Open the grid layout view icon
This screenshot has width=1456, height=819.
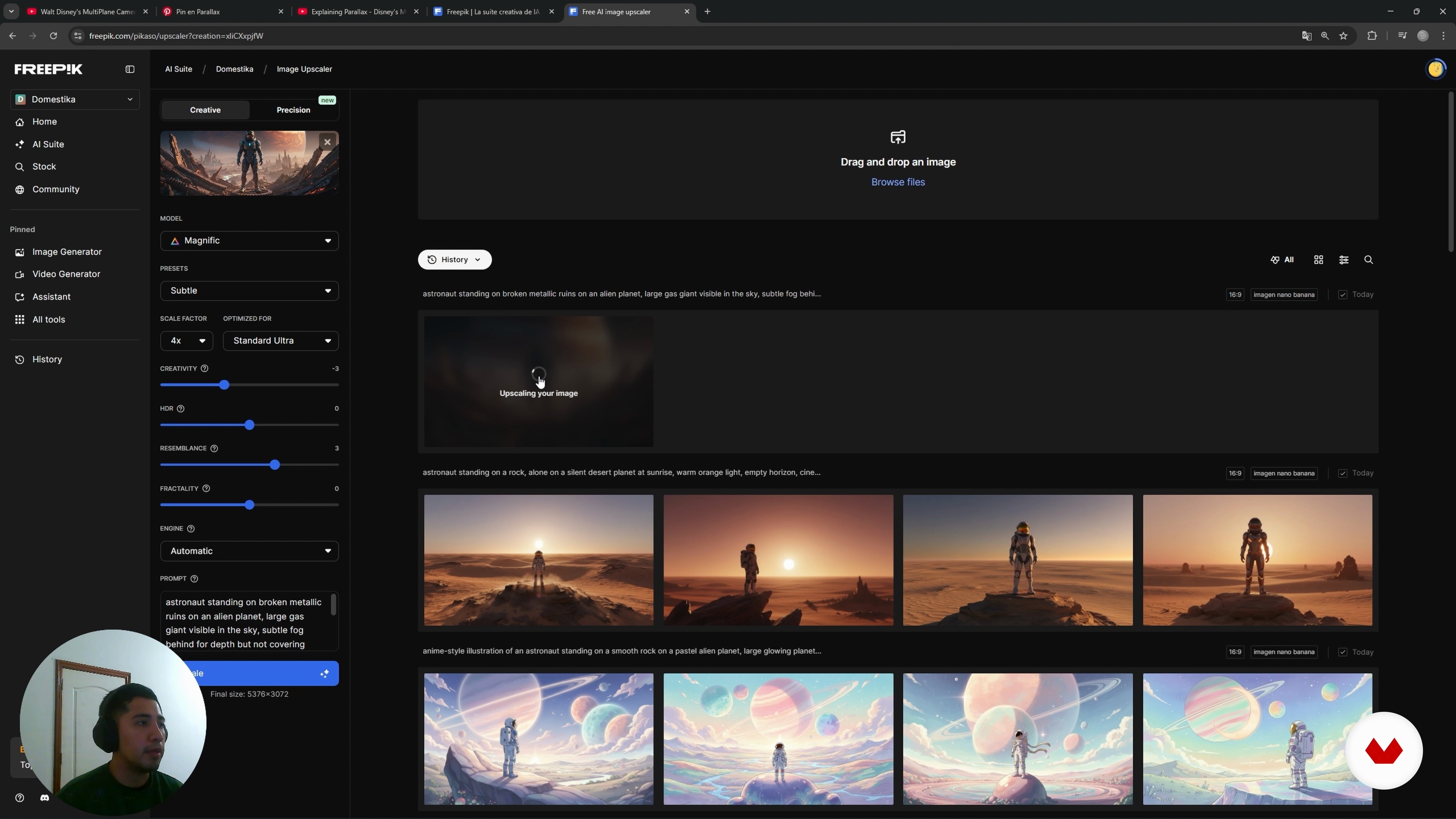pyautogui.click(x=1318, y=259)
